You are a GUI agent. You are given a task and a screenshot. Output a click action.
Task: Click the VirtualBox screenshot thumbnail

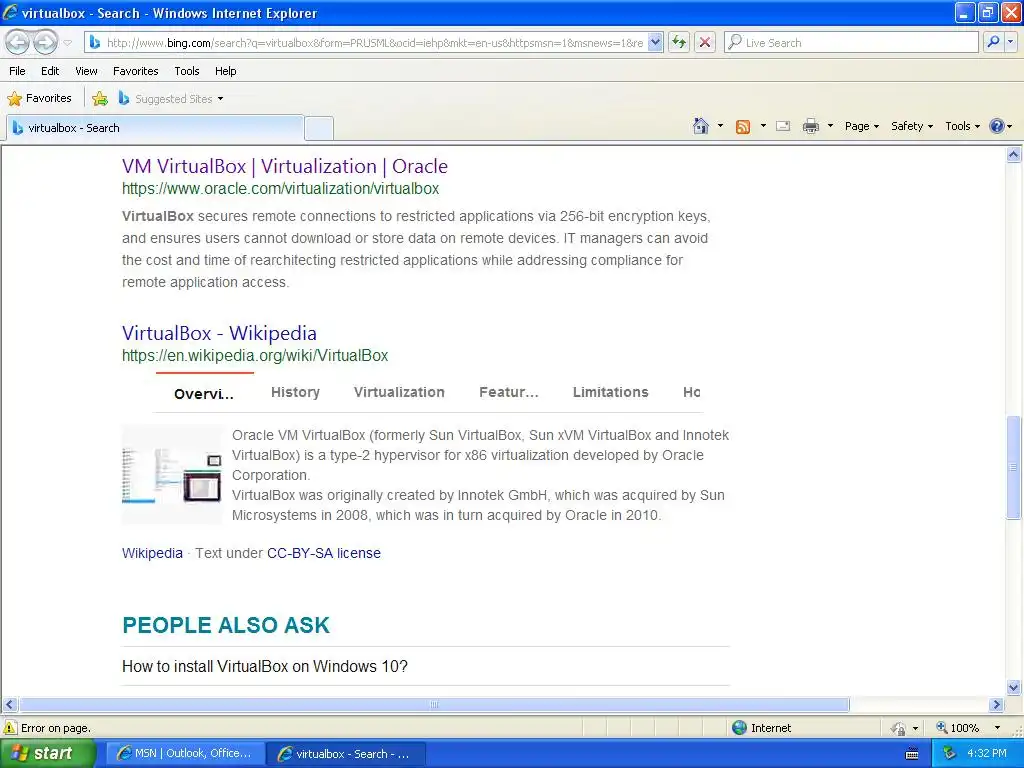[172, 475]
